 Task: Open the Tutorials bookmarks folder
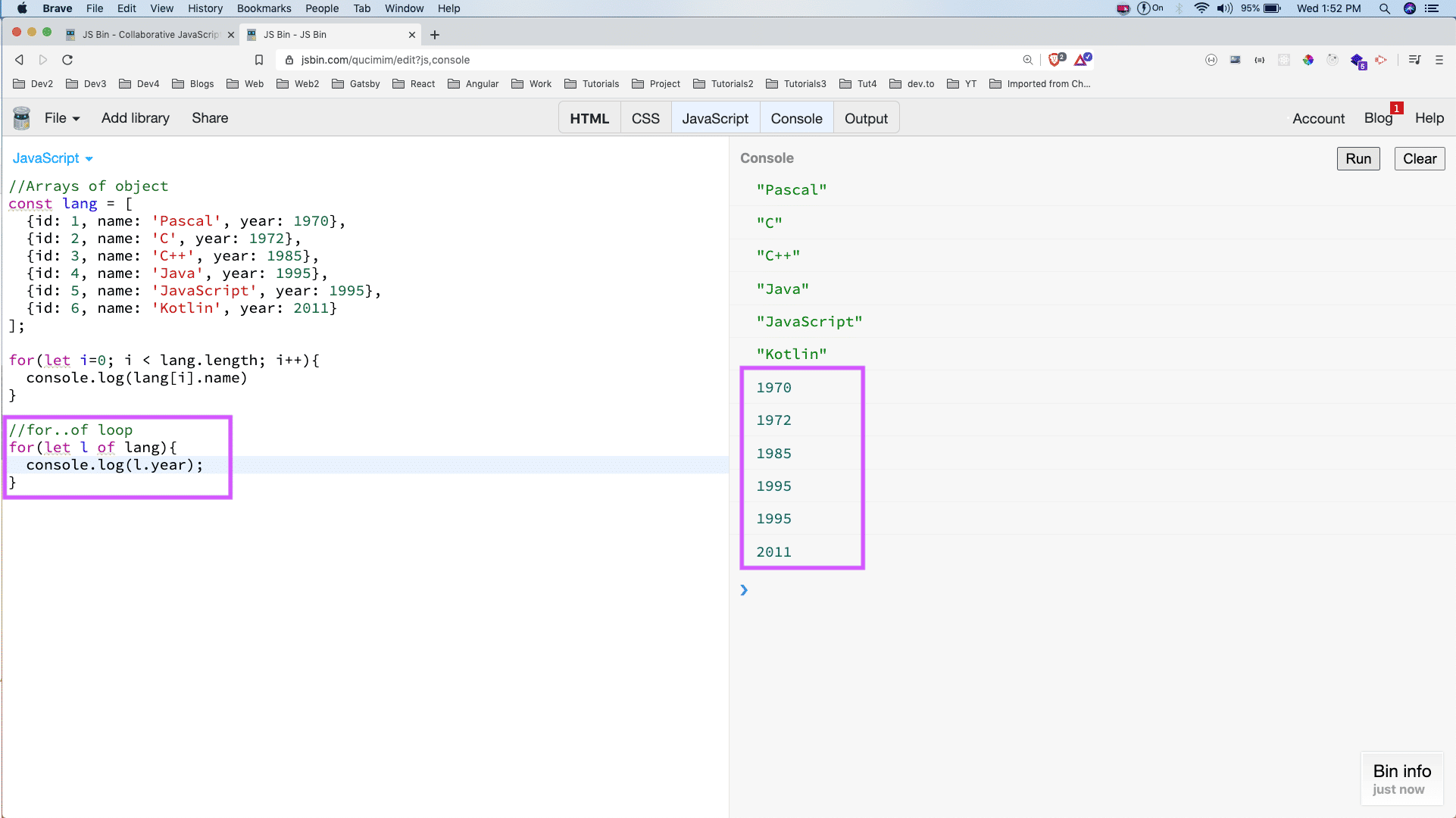coord(592,84)
